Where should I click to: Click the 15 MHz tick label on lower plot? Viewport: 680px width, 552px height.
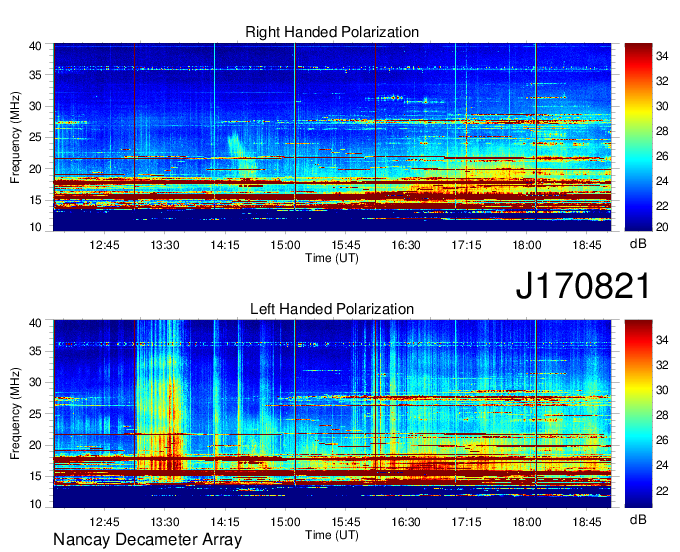point(35,477)
